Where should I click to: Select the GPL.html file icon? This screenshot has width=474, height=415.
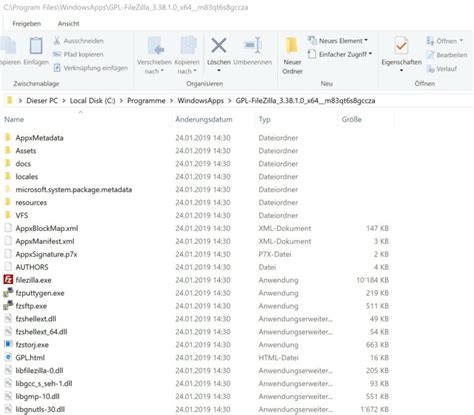(8, 357)
